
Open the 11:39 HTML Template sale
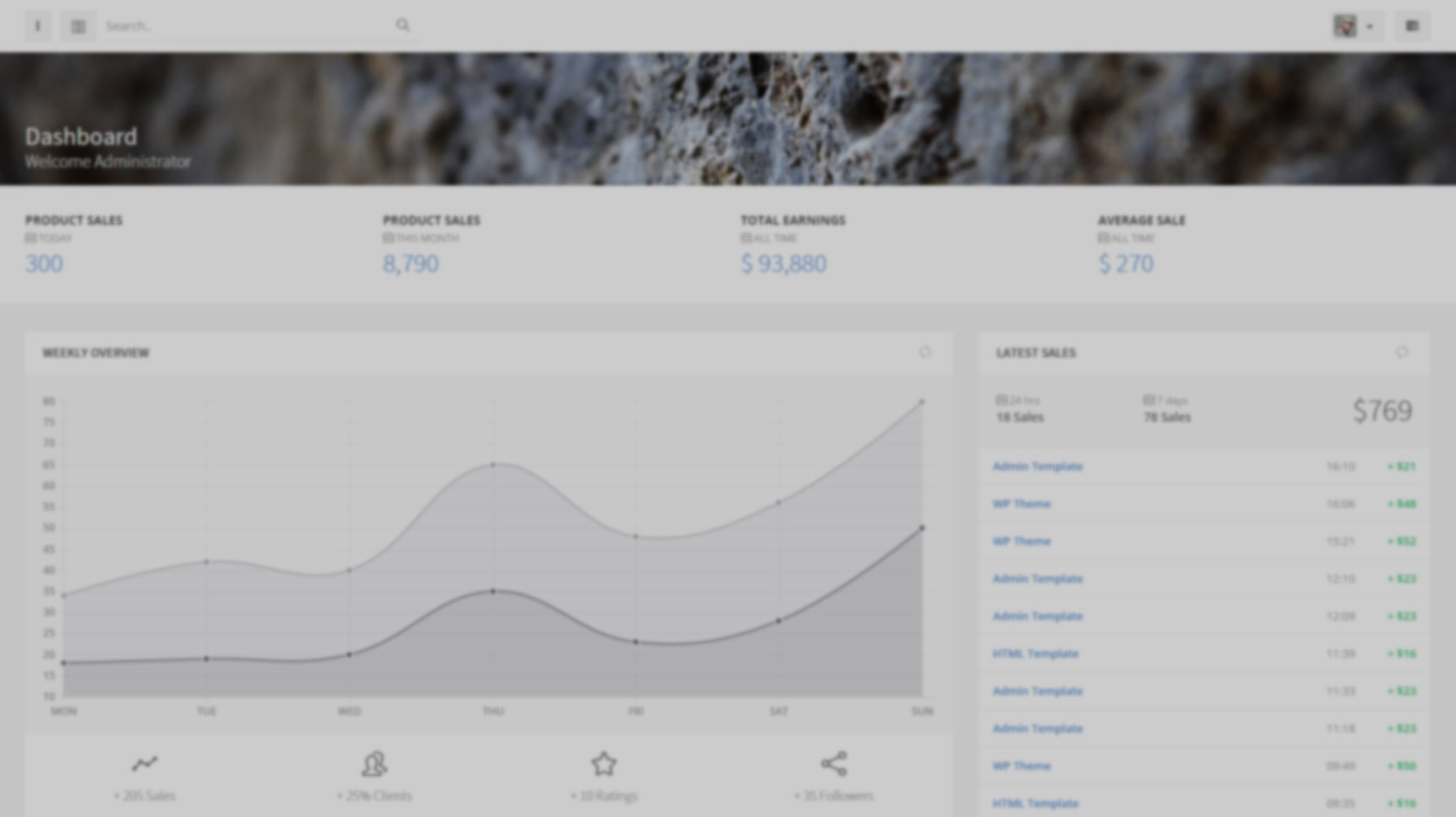1035,653
